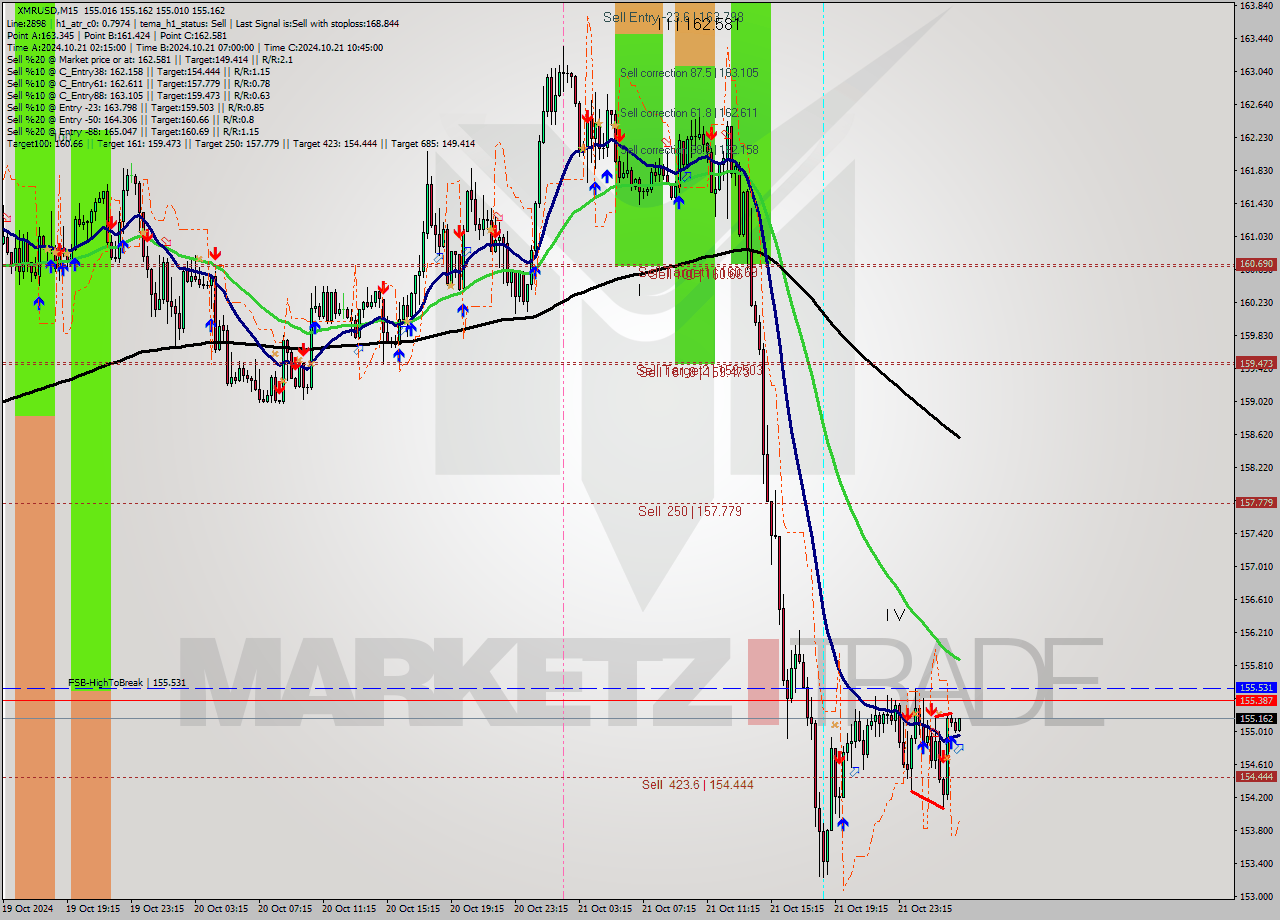Click the '20 Oct 07:15' time axis label

pos(285,909)
